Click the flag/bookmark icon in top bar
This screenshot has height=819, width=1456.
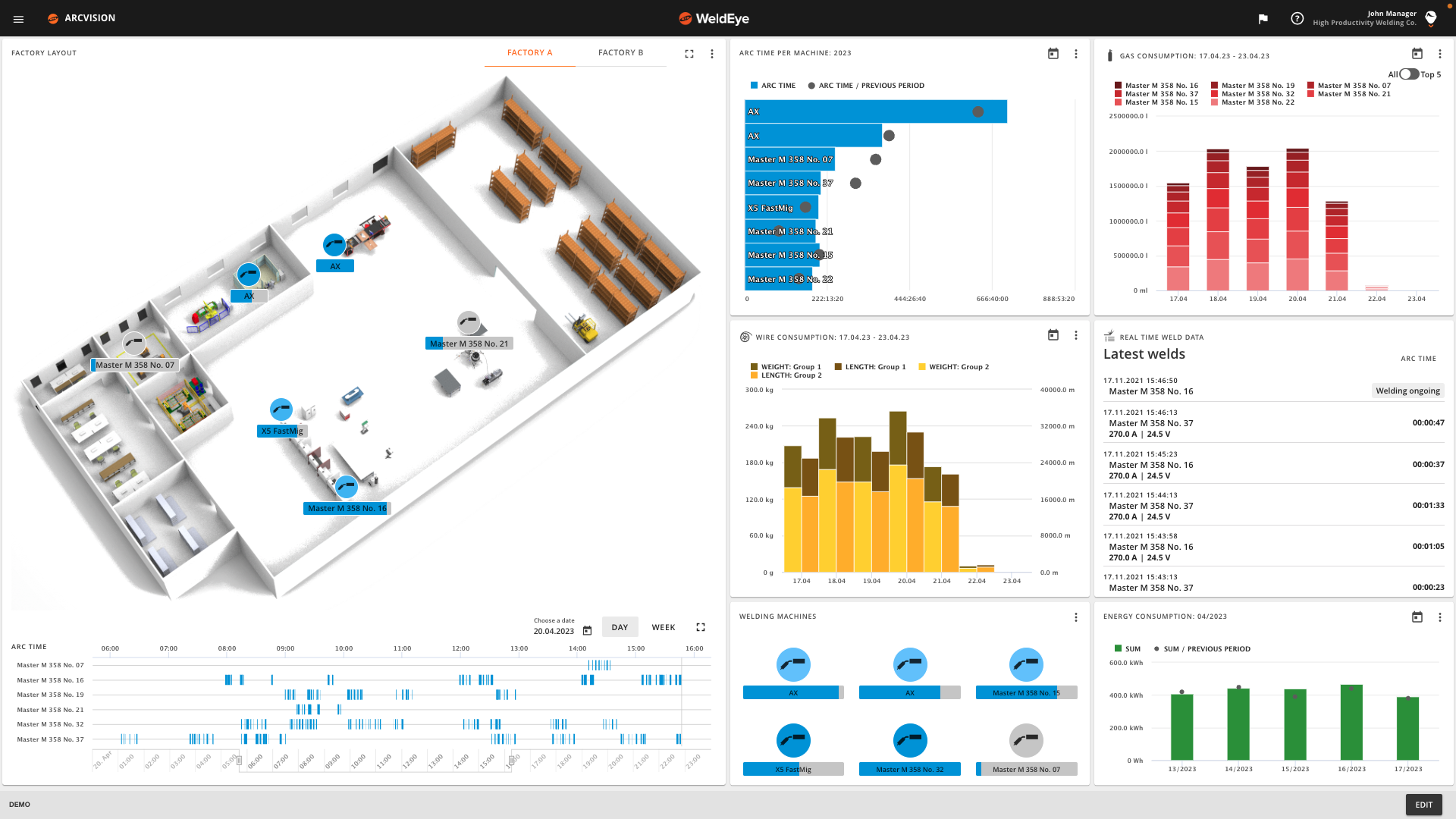point(1263,17)
